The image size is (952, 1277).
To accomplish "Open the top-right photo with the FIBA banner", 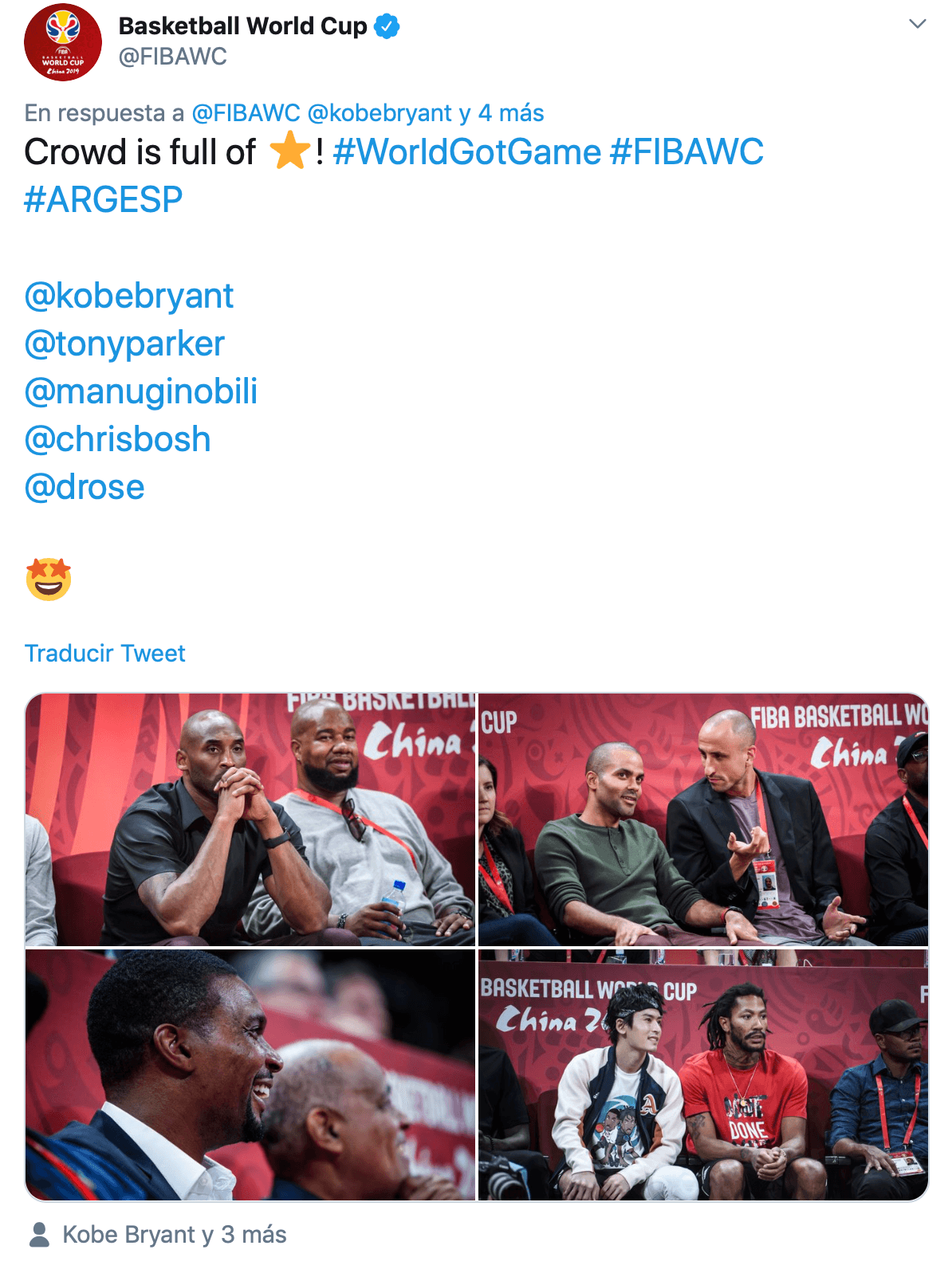I will [703, 819].
